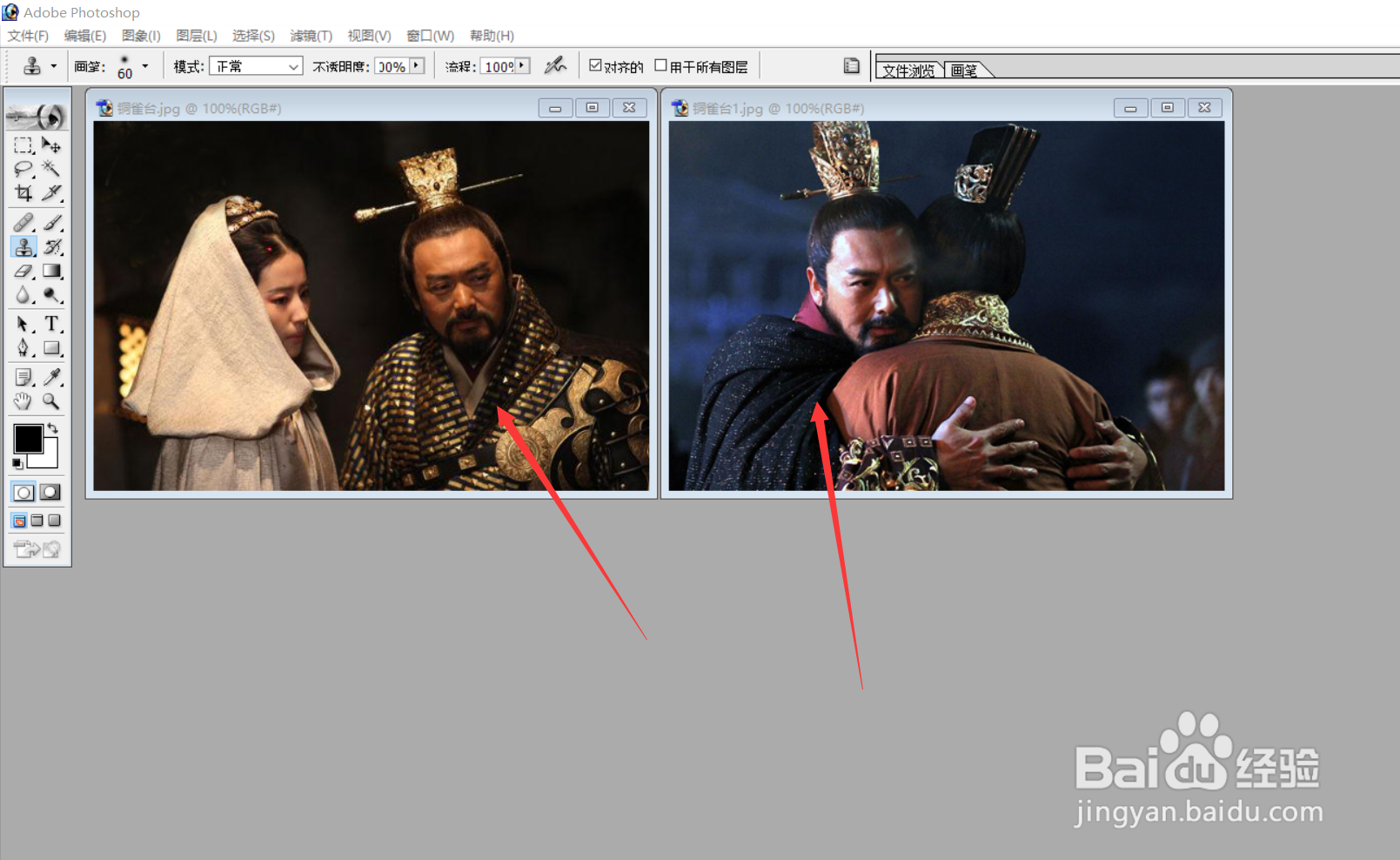Switch to the 画笔 tab
The width and height of the screenshot is (1400, 860).
[x=964, y=71]
